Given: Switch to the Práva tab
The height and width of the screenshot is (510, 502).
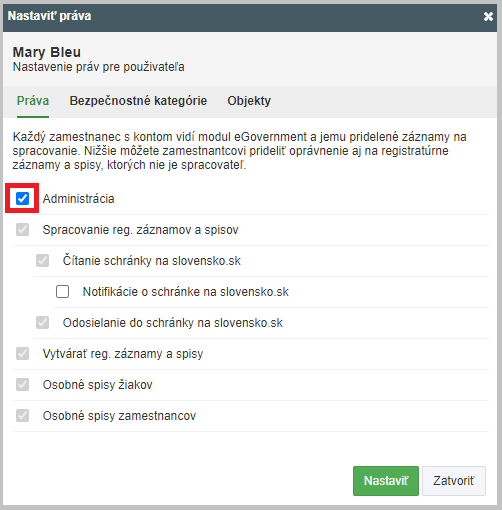Looking at the screenshot, I should click(33, 101).
